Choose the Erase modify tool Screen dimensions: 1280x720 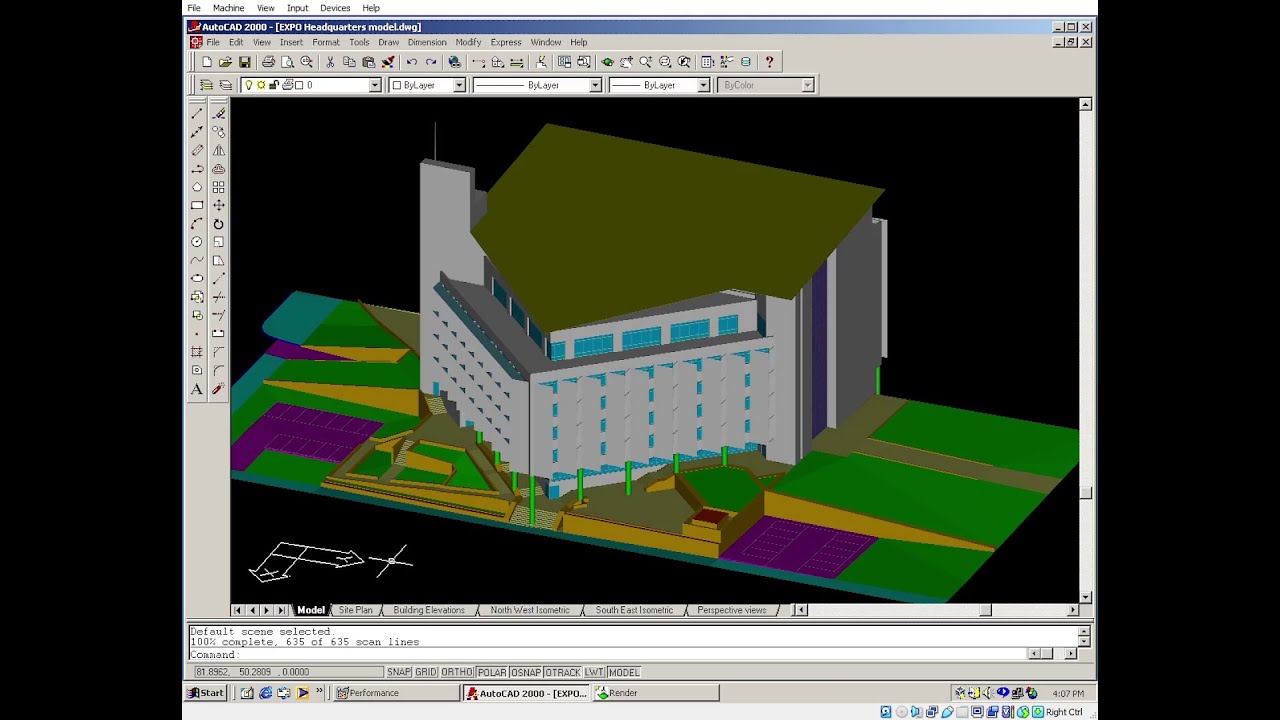[x=218, y=113]
